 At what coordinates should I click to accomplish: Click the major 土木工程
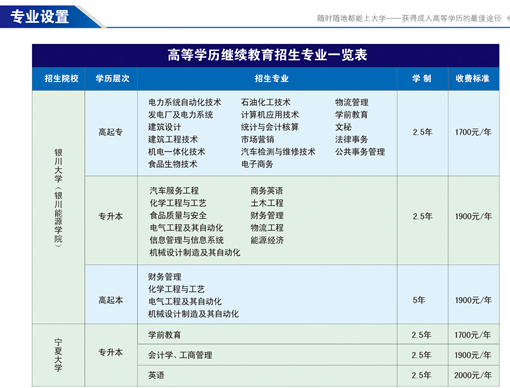(267, 203)
